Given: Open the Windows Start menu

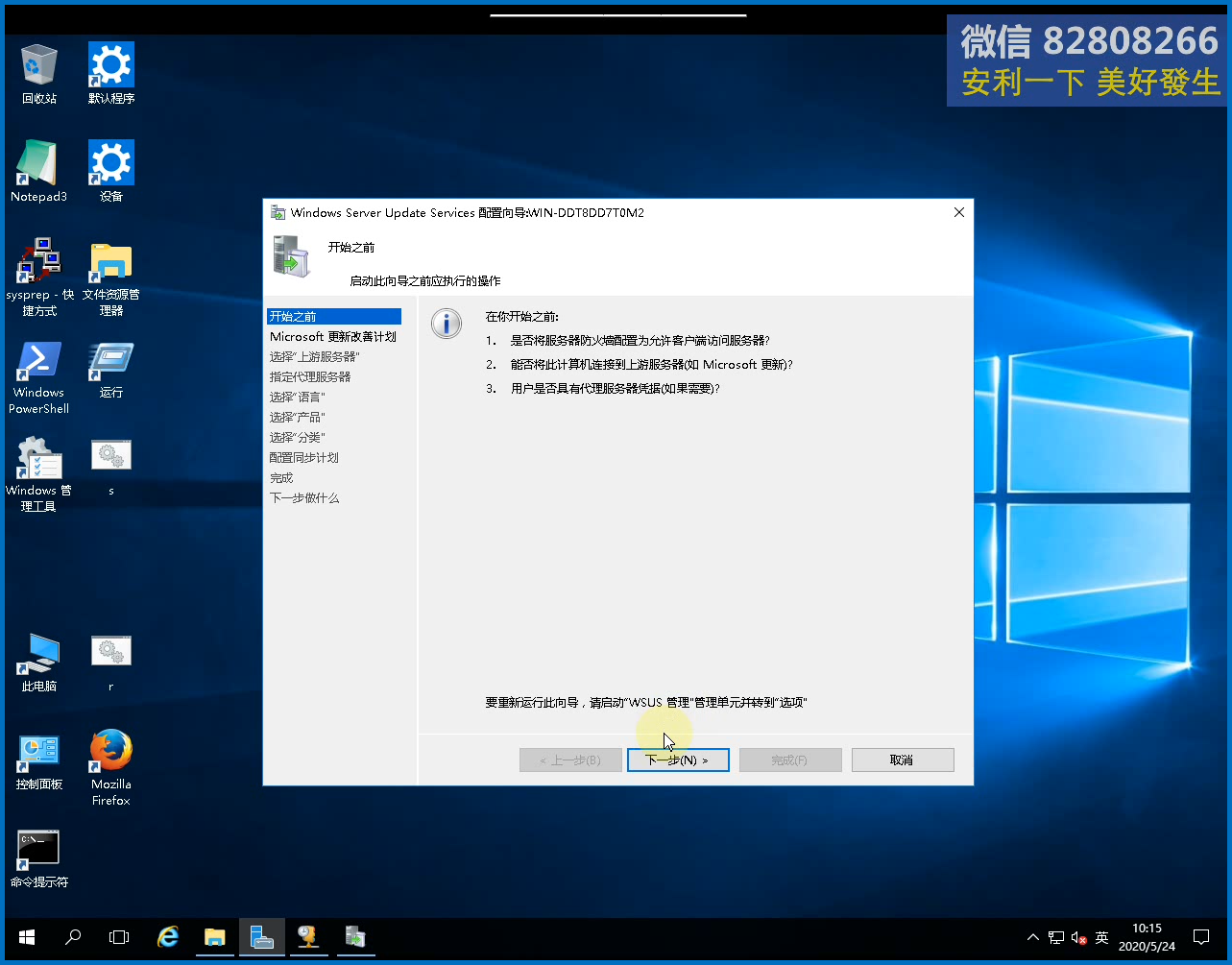Looking at the screenshot, I should click(27, 937).
